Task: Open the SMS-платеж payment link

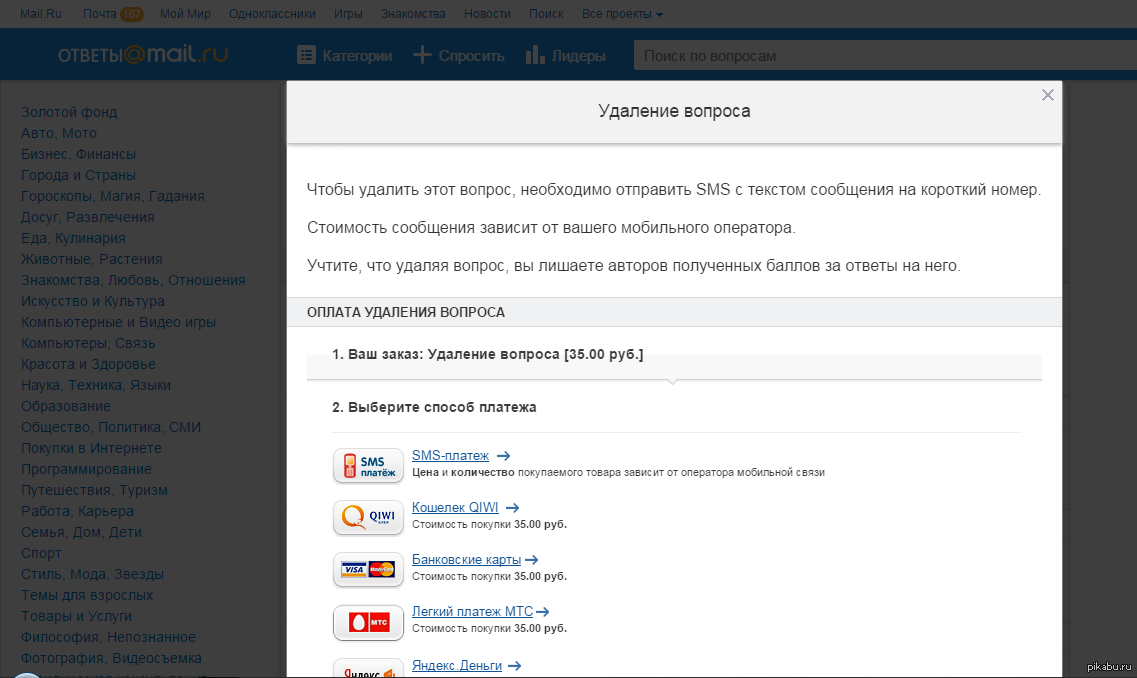Action: tap(450, 456)
